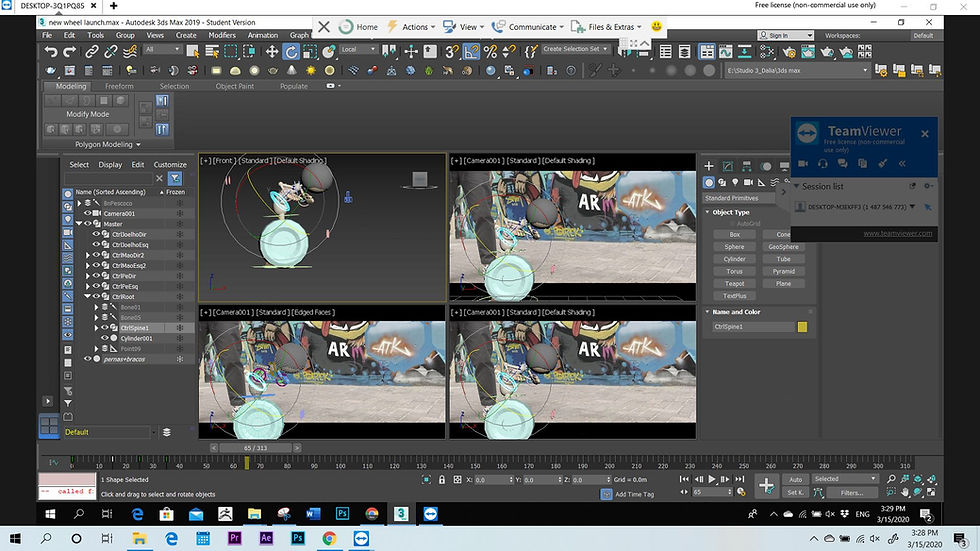
Task: Open the Tools menu
Action: click(x=96, y=36)
